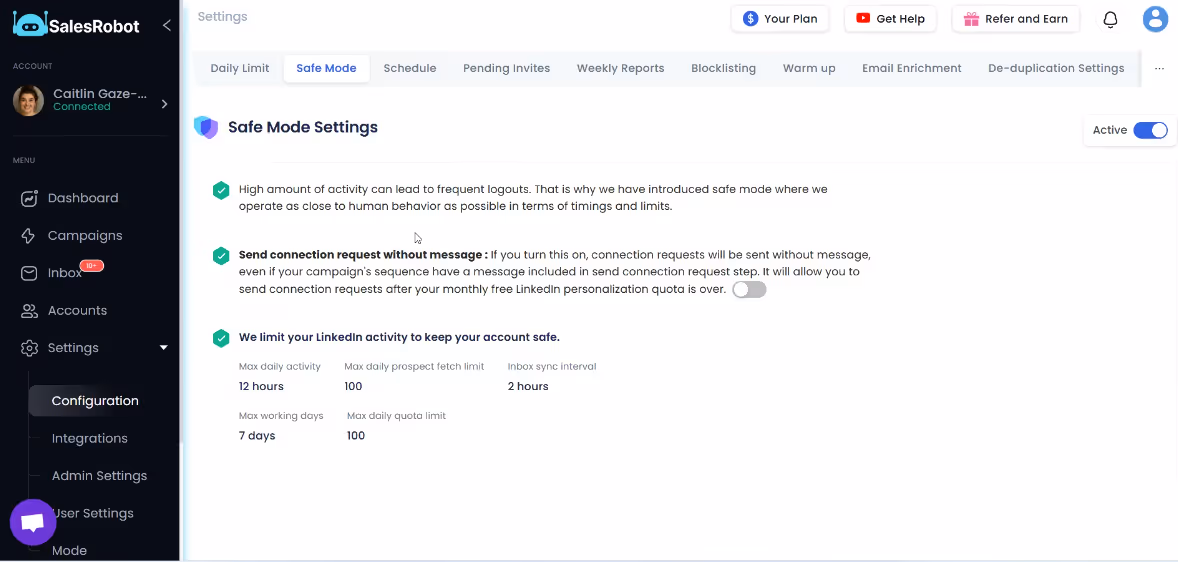The width and height of the screenshot is (1178, 562).
Task: Open User Settings under Settings
Action: point(93,513)
